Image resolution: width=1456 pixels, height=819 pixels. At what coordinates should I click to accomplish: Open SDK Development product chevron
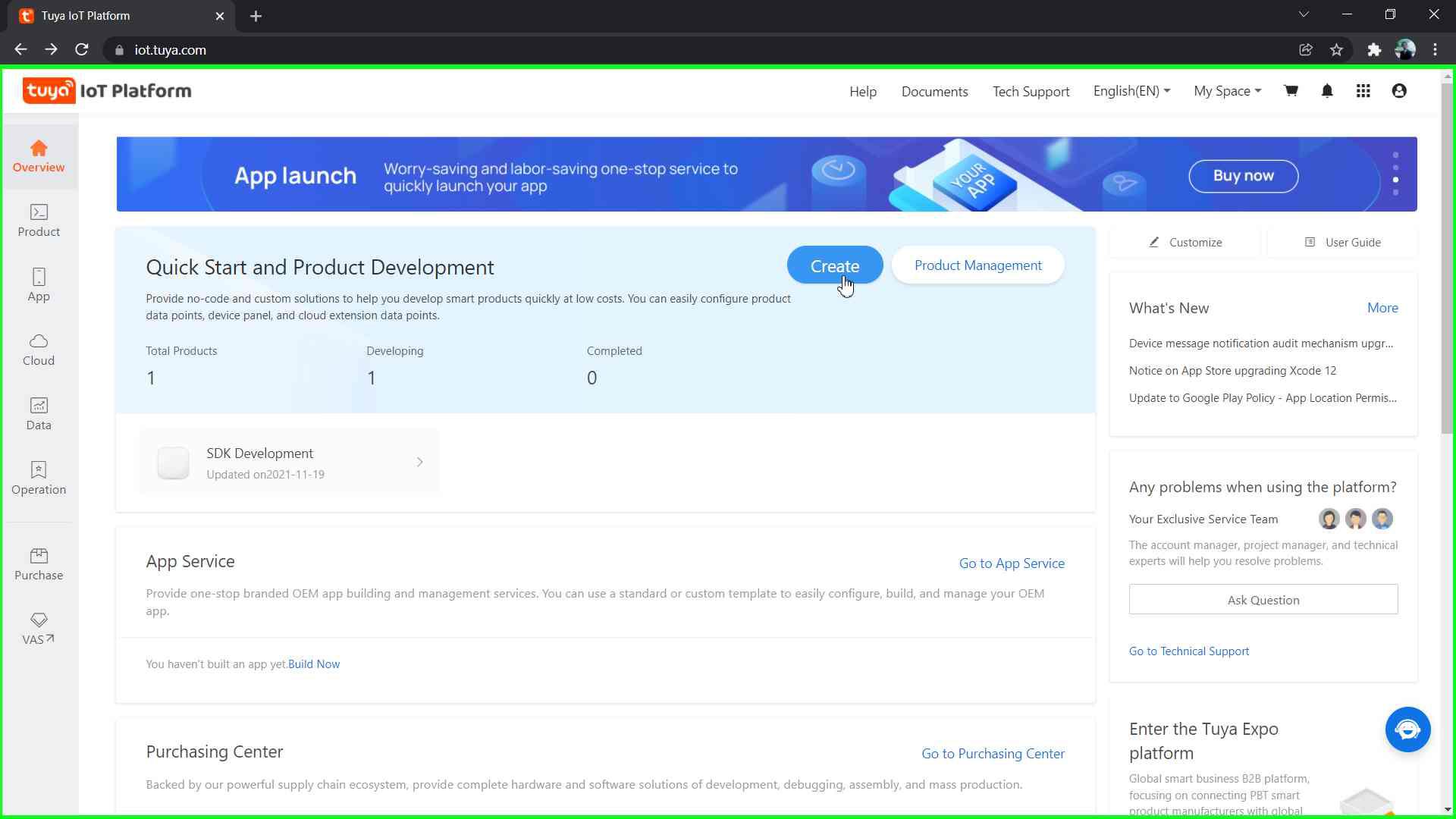point(419,462)
